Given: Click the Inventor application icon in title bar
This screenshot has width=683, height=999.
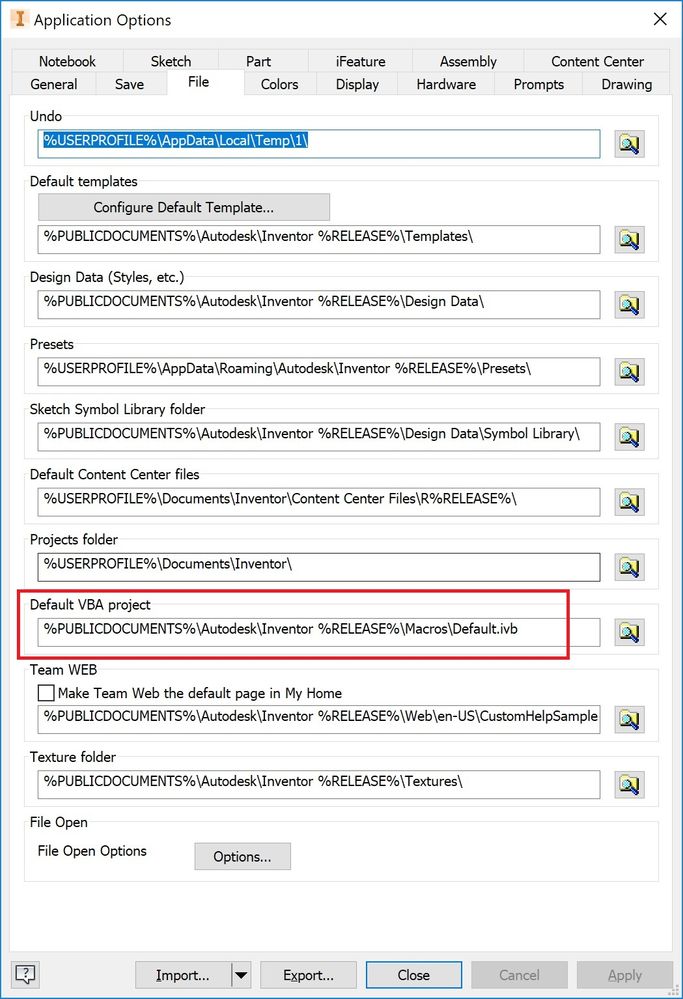Looking at the screenshot, I should pos(20,19).
